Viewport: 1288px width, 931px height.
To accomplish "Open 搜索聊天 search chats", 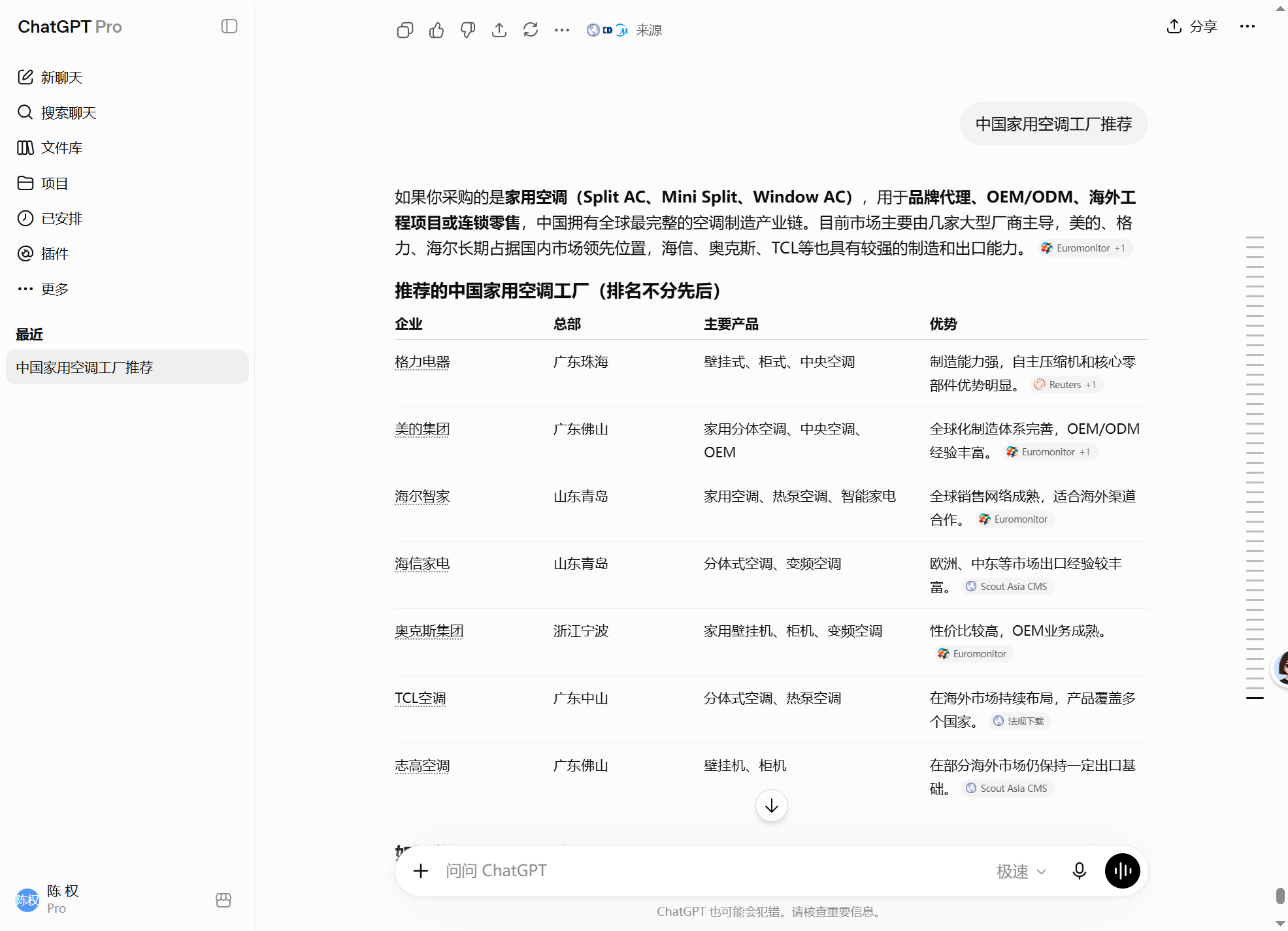I will coord(57,113).
